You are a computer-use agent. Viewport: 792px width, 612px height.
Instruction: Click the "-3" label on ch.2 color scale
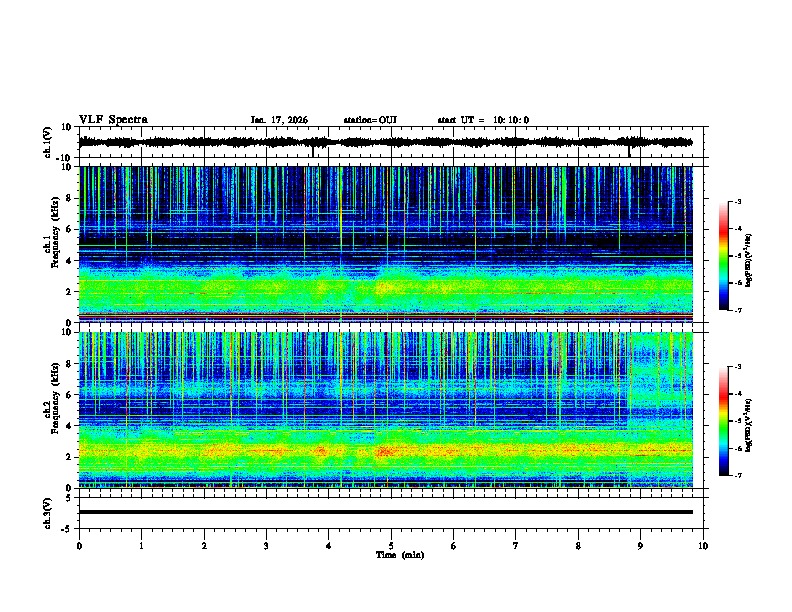click(738, 367)
